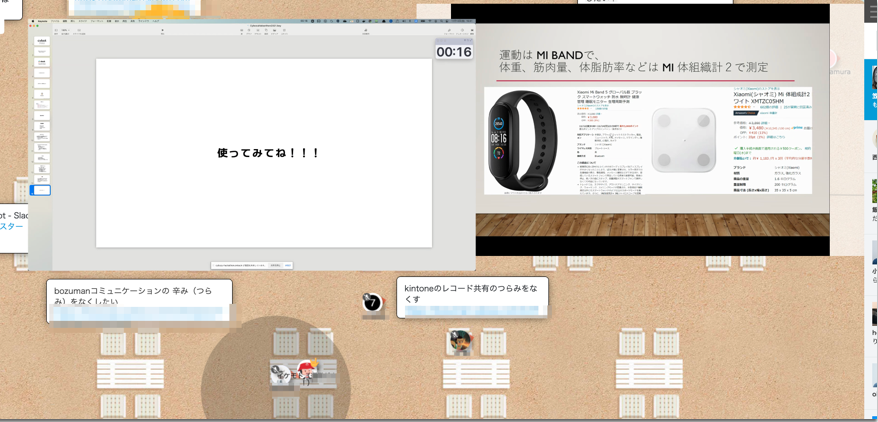Click the 運動は MI BANDで heading in shared video
This screenshot has height=422, width=878.
(x=550, y=54)
